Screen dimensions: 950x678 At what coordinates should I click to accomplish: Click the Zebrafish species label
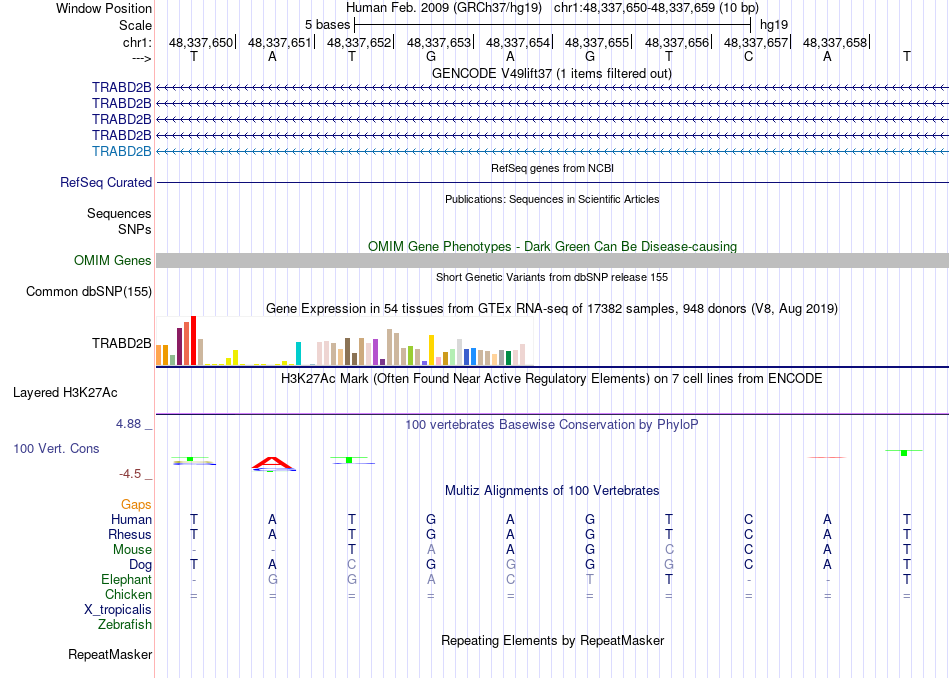125,625
